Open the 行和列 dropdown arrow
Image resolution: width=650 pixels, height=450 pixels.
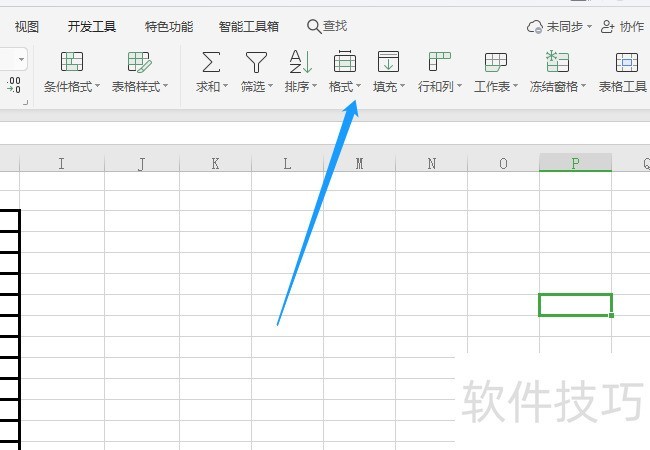pos(459,86)
